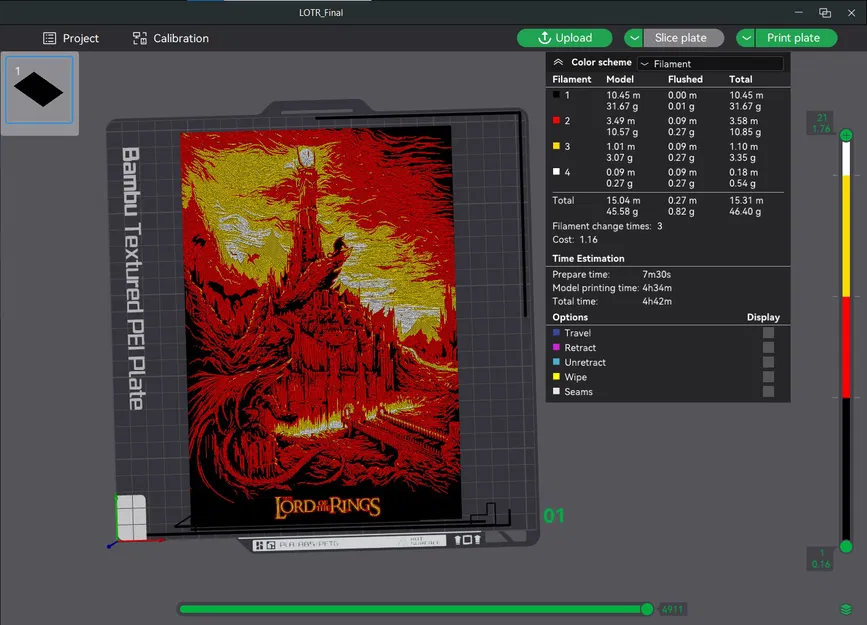Open the Calibration tab

[170, 38]
